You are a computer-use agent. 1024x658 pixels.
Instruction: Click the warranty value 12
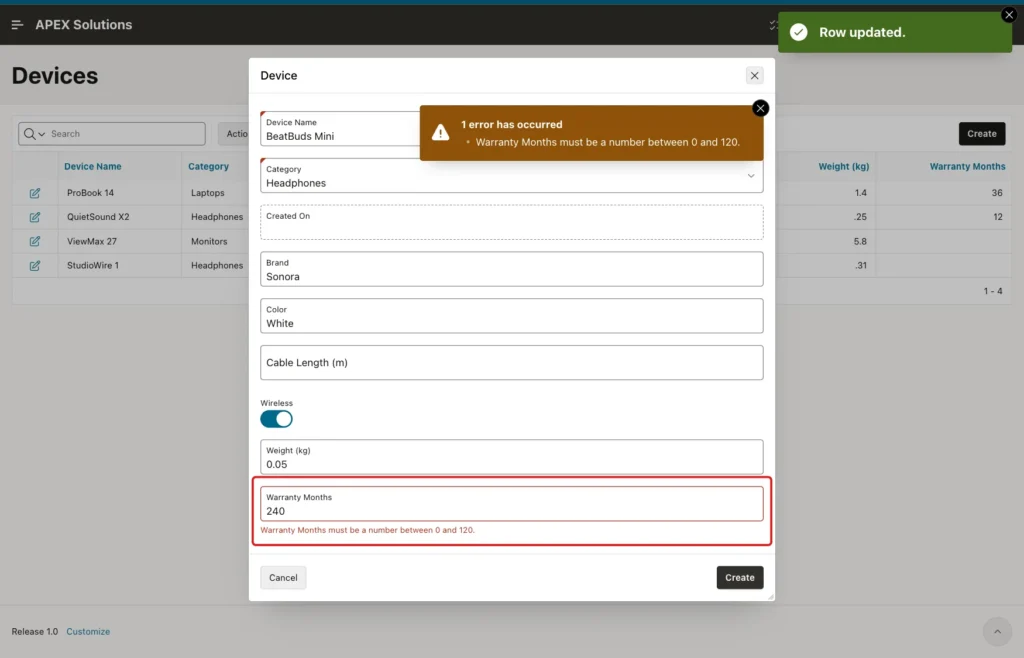(997, 217)
